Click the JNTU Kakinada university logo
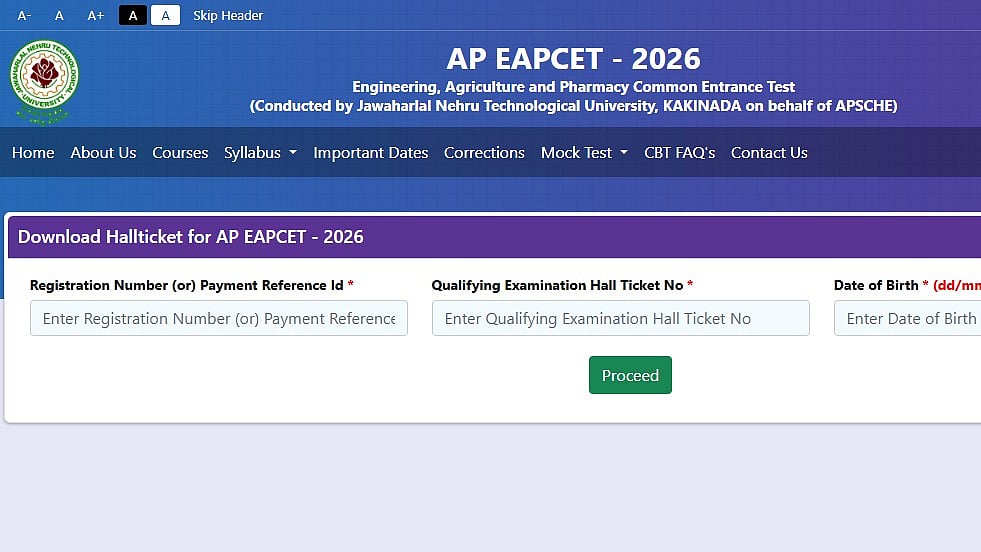This screenshot has height=552, width=981. [x=44, y=81]
